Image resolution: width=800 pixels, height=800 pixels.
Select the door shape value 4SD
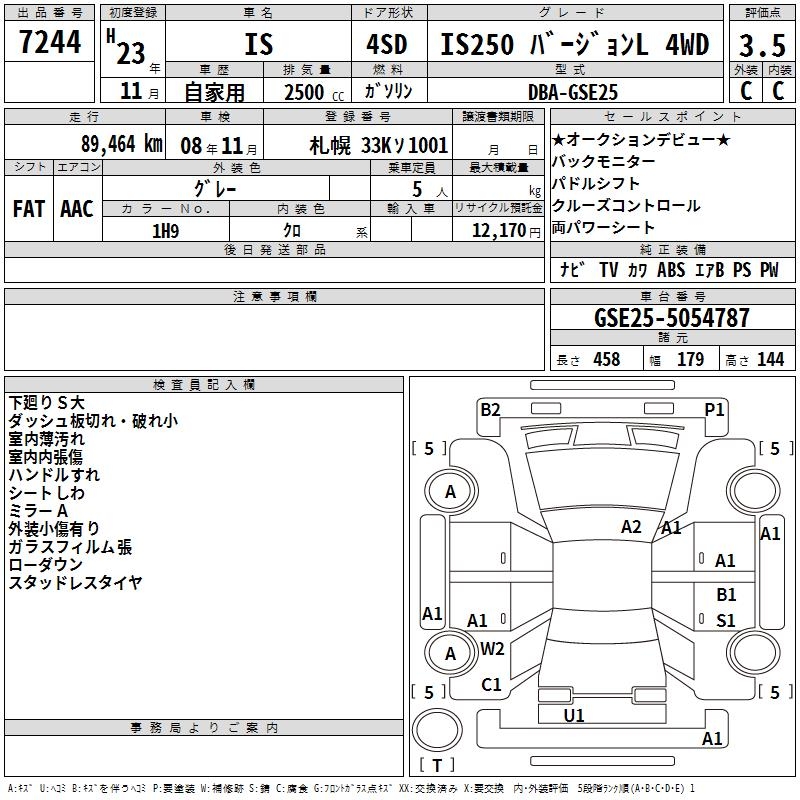click(x=387, y=44)
